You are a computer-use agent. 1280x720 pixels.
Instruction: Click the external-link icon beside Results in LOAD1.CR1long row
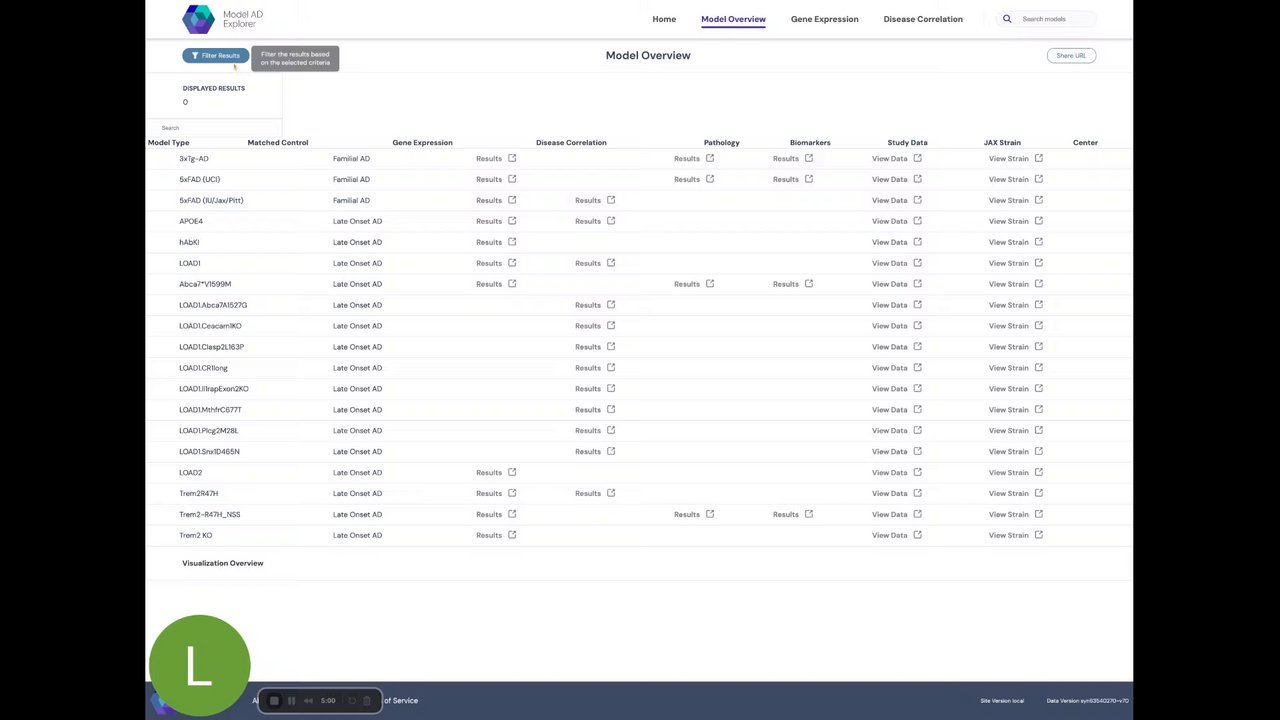(x=611, y=368)
